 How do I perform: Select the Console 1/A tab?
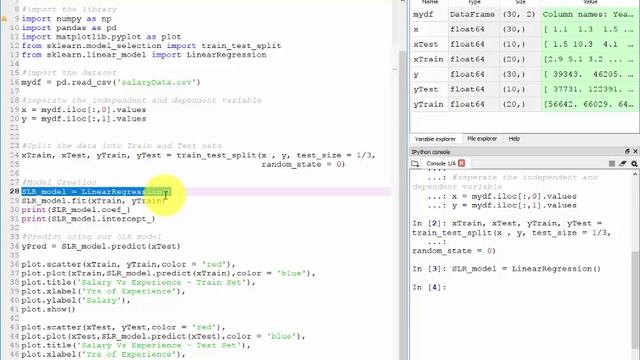(x=441, y=163)
